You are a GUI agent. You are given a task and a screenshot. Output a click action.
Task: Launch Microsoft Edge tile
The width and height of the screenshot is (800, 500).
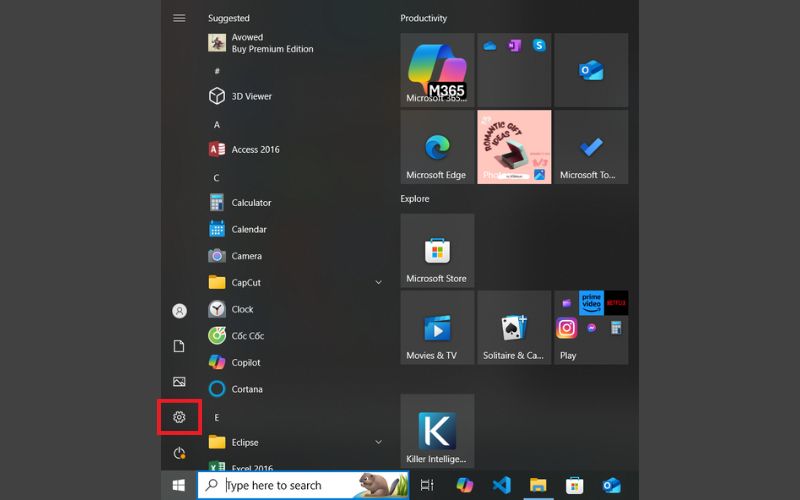(x=437, y=147)
